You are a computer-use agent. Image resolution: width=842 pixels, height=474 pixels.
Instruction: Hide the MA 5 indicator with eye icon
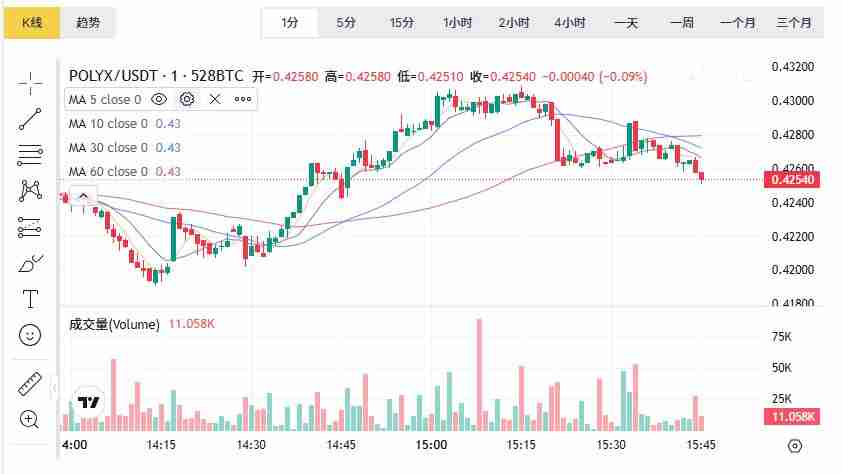pyautogui.click(x=159, y=99)
